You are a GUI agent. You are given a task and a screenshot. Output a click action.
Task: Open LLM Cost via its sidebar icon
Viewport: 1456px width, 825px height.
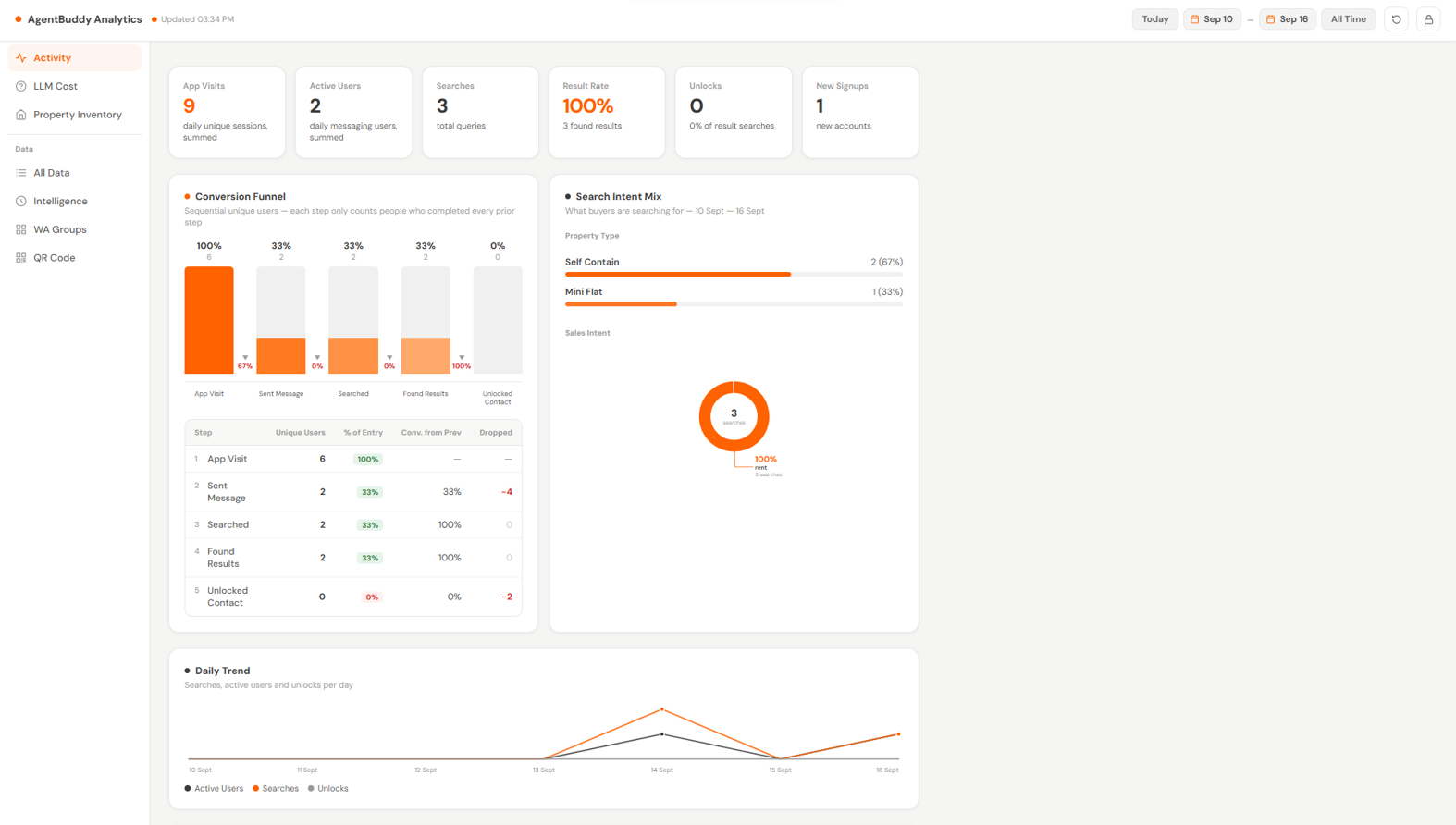click(21, 87)
